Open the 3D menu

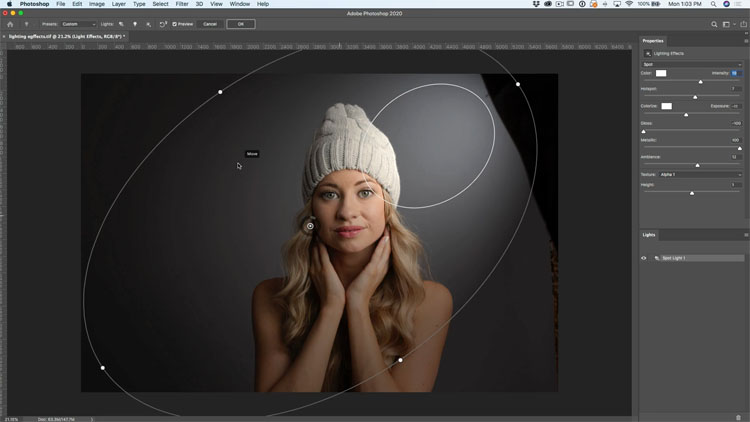[x=199, y=4]
